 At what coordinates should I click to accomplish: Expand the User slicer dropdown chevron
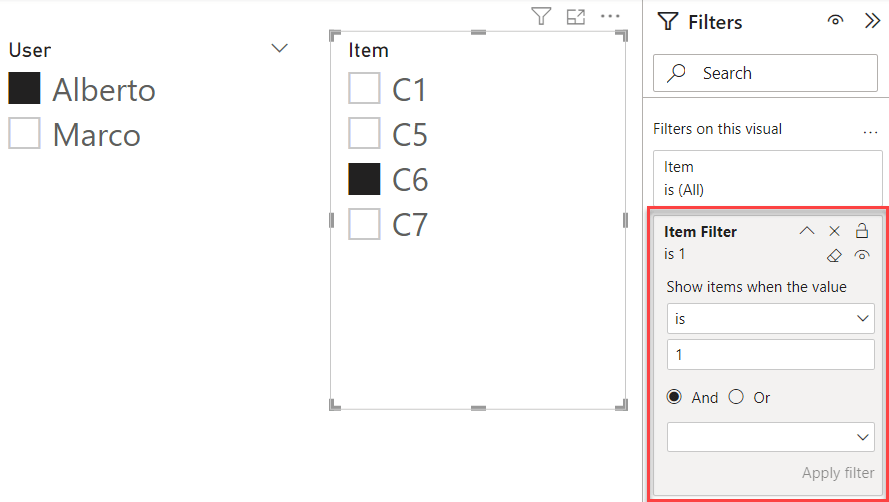tap(280, 48)
